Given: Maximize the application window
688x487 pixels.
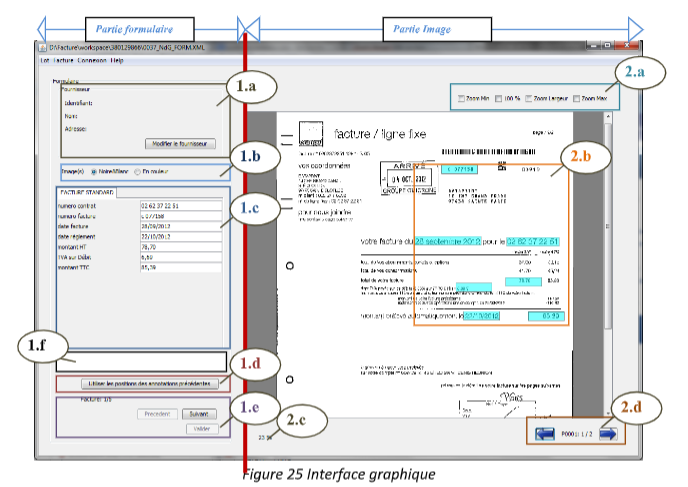Looking at the screenshot, I should click(607, 45).
